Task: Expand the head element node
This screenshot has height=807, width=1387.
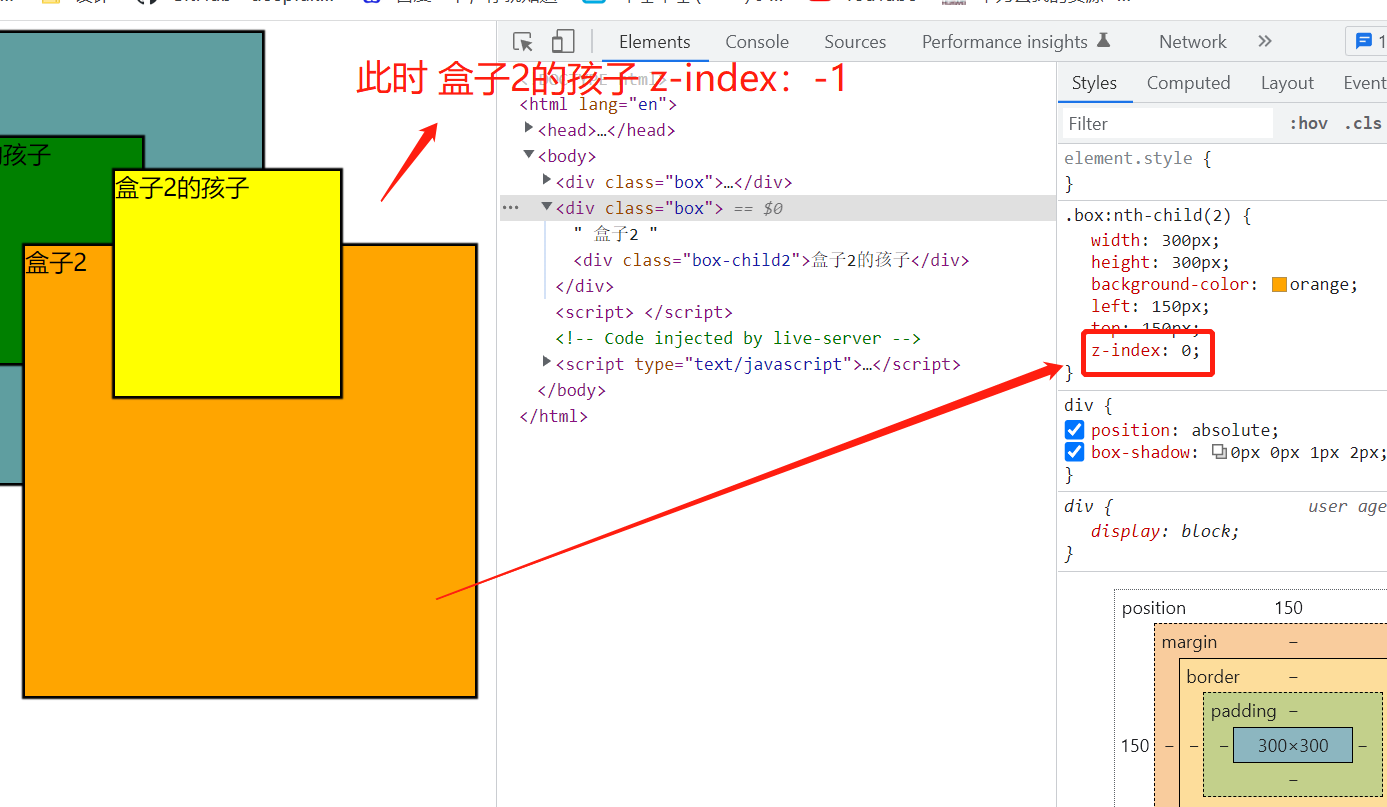Action: click(x=529, y=128)
